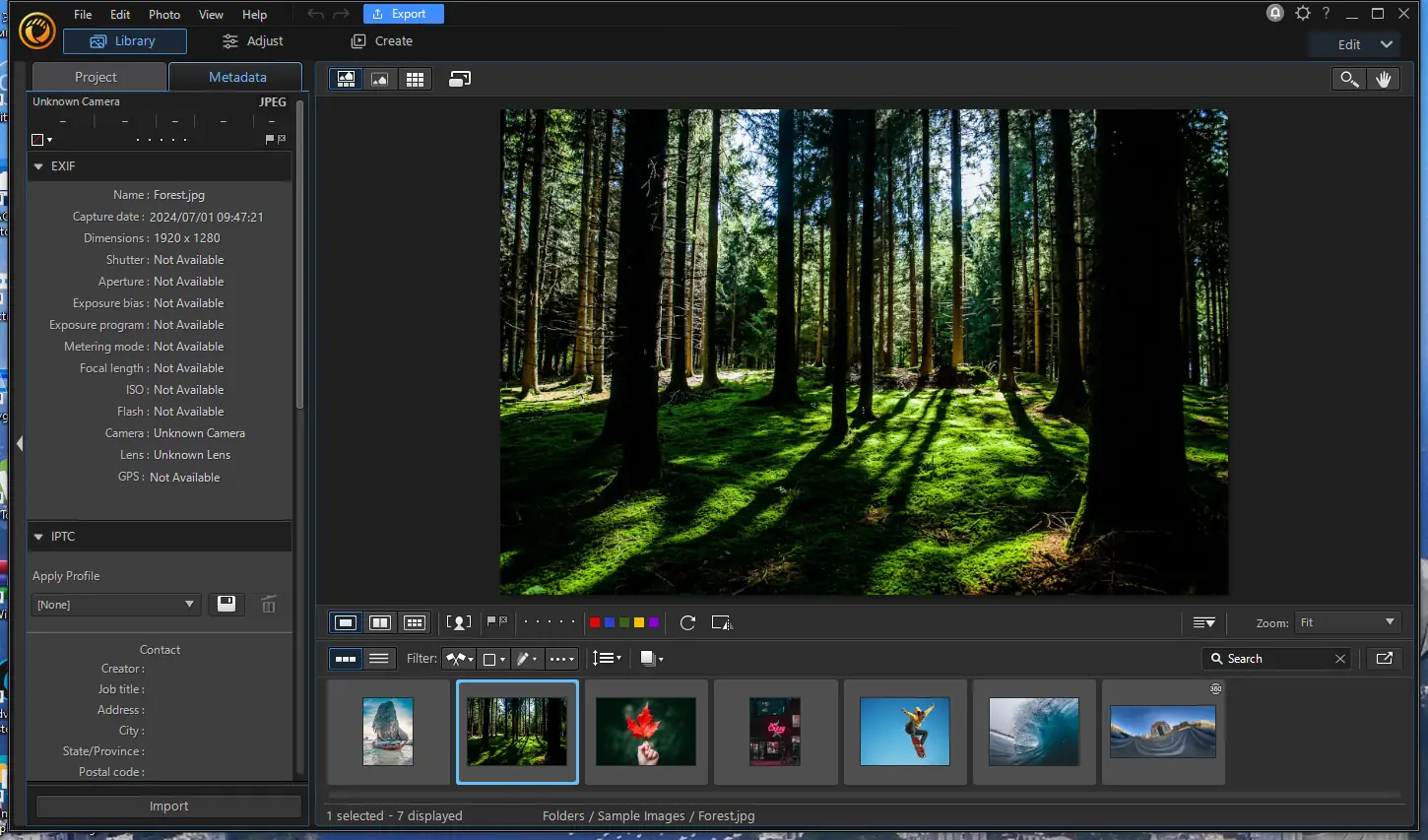The width and height of the screenshot is (1428, 840).
Task: Rotate the photo using the rotate icon
Action: coord(686,622)
